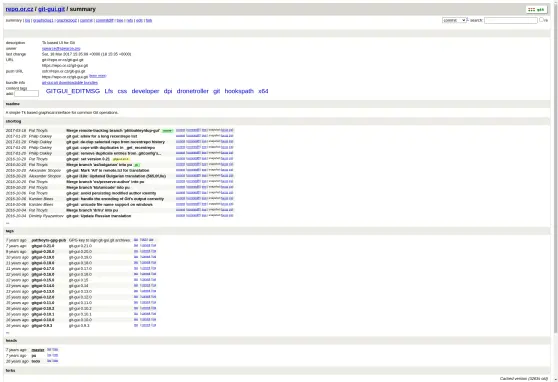Open the gitgui-0.21.0 tag in tags list

tap(43, 246)
